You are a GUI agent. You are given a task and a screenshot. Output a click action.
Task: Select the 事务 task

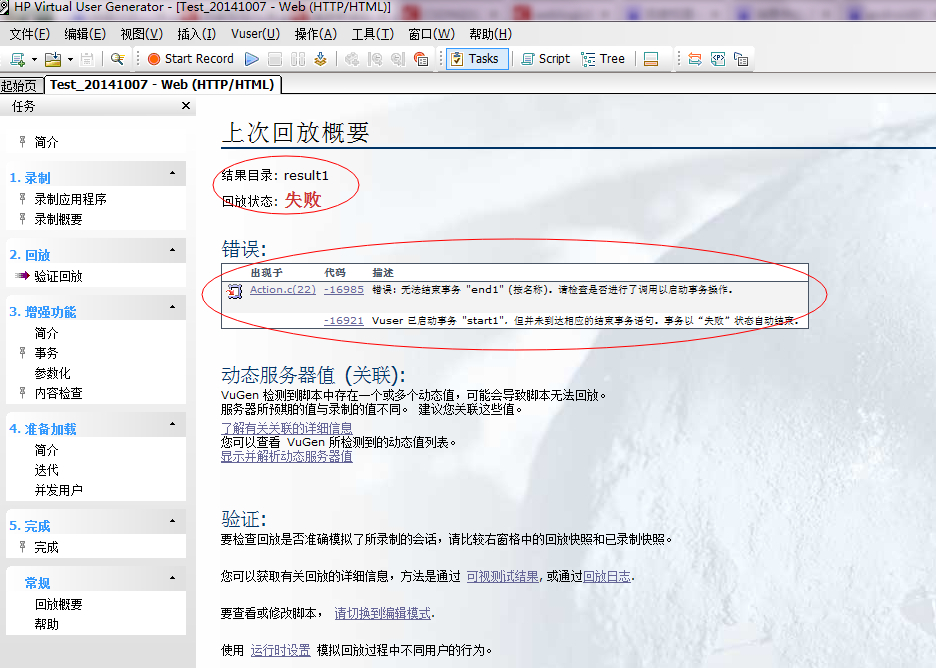click(46, 353)
